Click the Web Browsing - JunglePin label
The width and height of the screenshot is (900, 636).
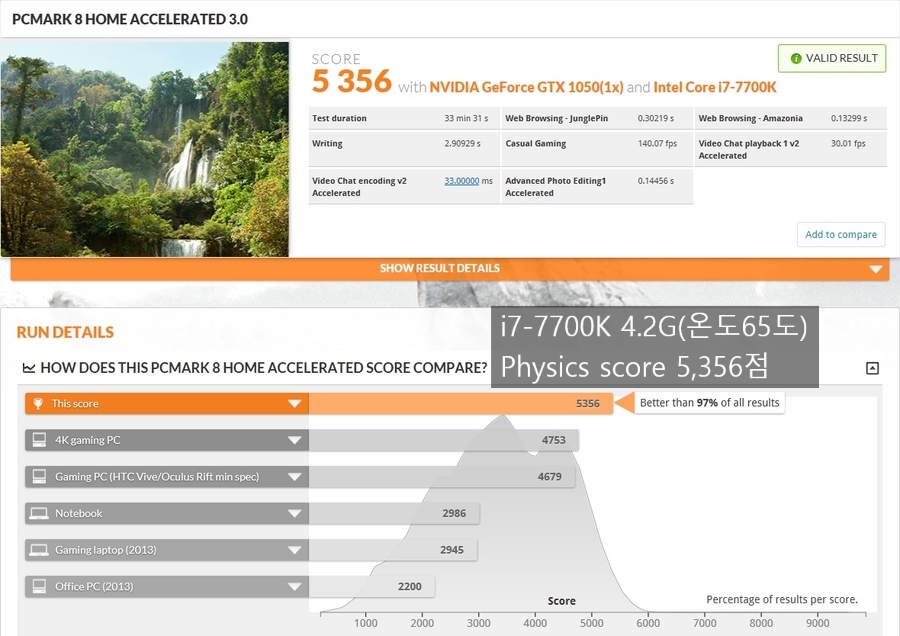pyautogui.click(x=556, y=118)
